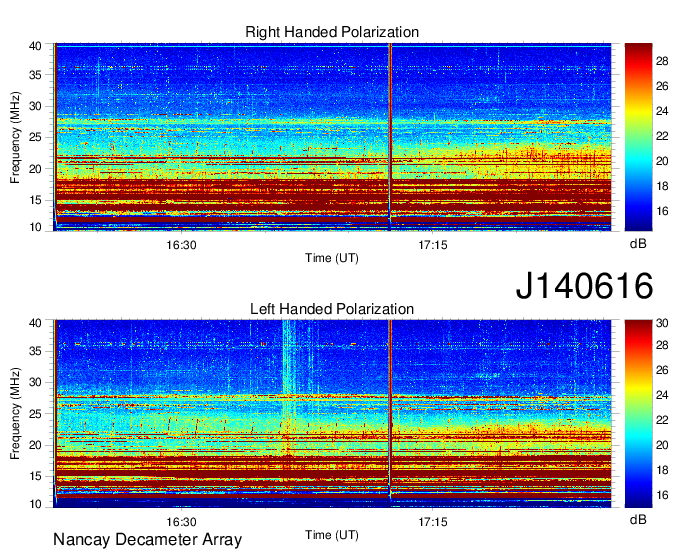Click the 'Left Handed Polarization' title
The image size is (680, 552).
click(332, 309)
